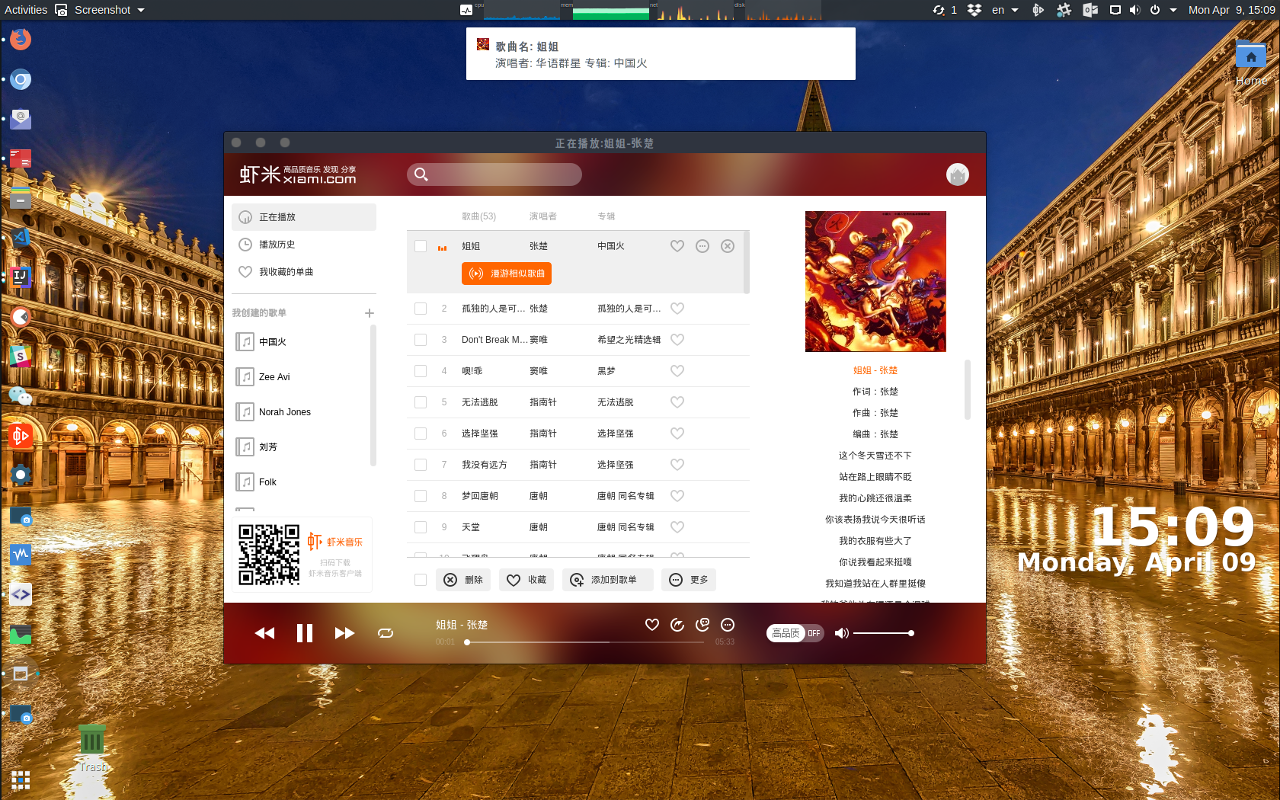Open the more options icon in the player bar
The width and height of the screenshot is (1280, 800).
point(728,624)
